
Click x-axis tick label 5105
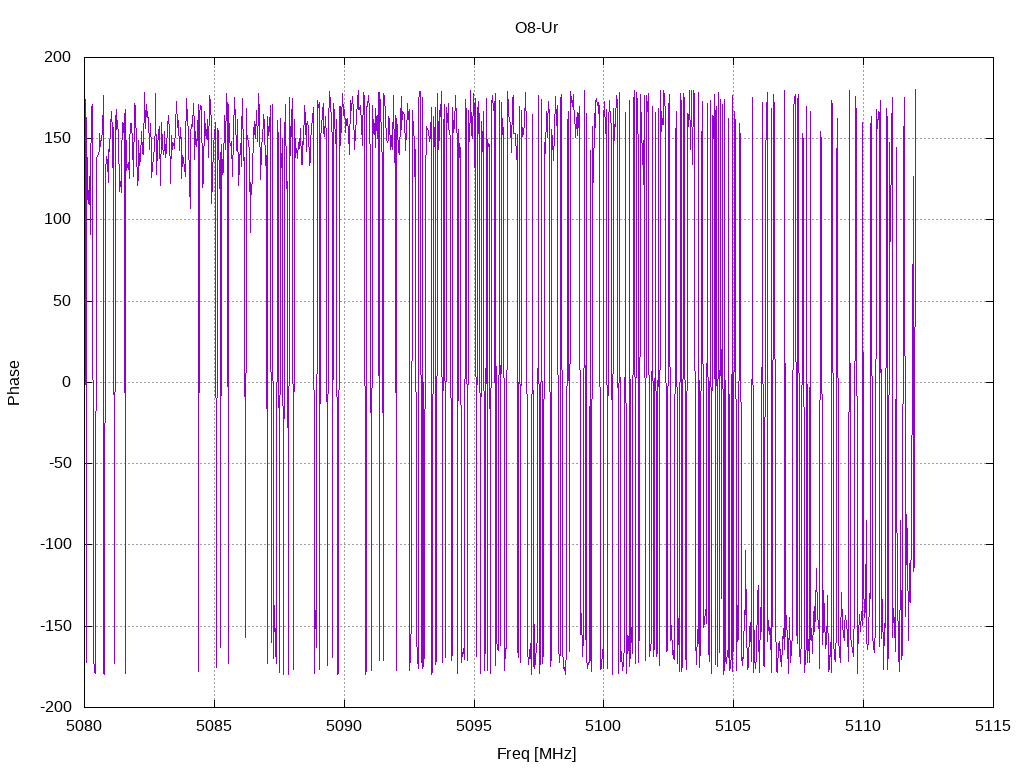[x=733, y=726]
